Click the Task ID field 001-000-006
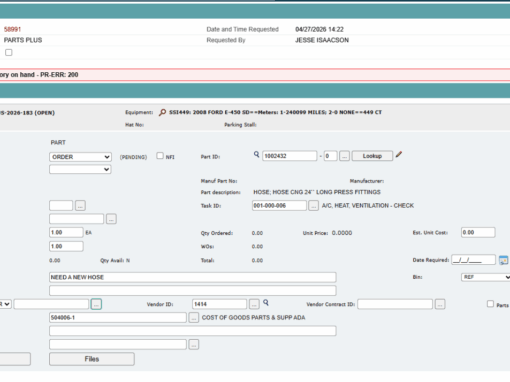Viewport: 510px width, 382px height. pos(279,206)
